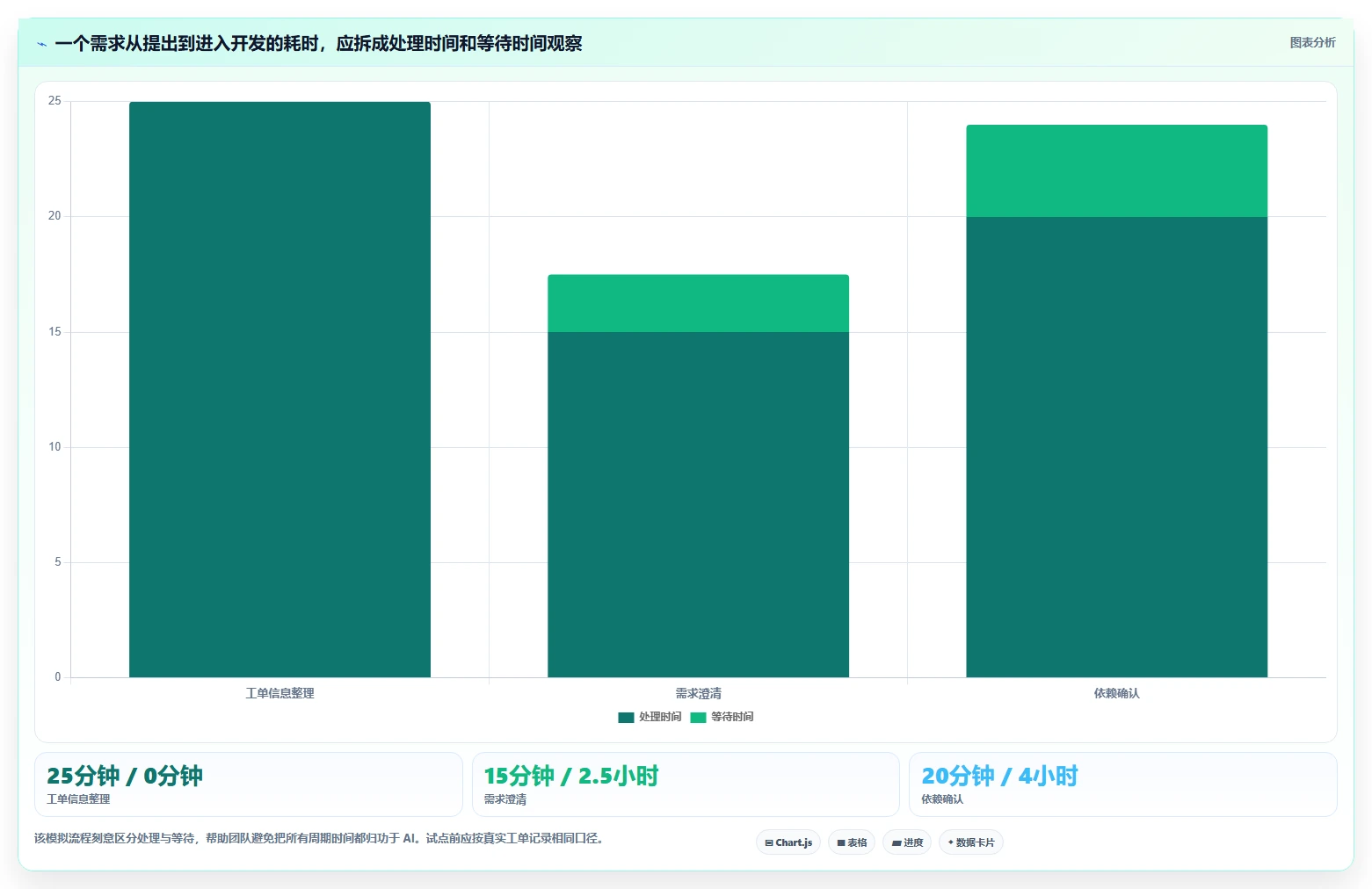
Task: Click the 依赖确认 x-axis label
Action: pos(1117,693)
